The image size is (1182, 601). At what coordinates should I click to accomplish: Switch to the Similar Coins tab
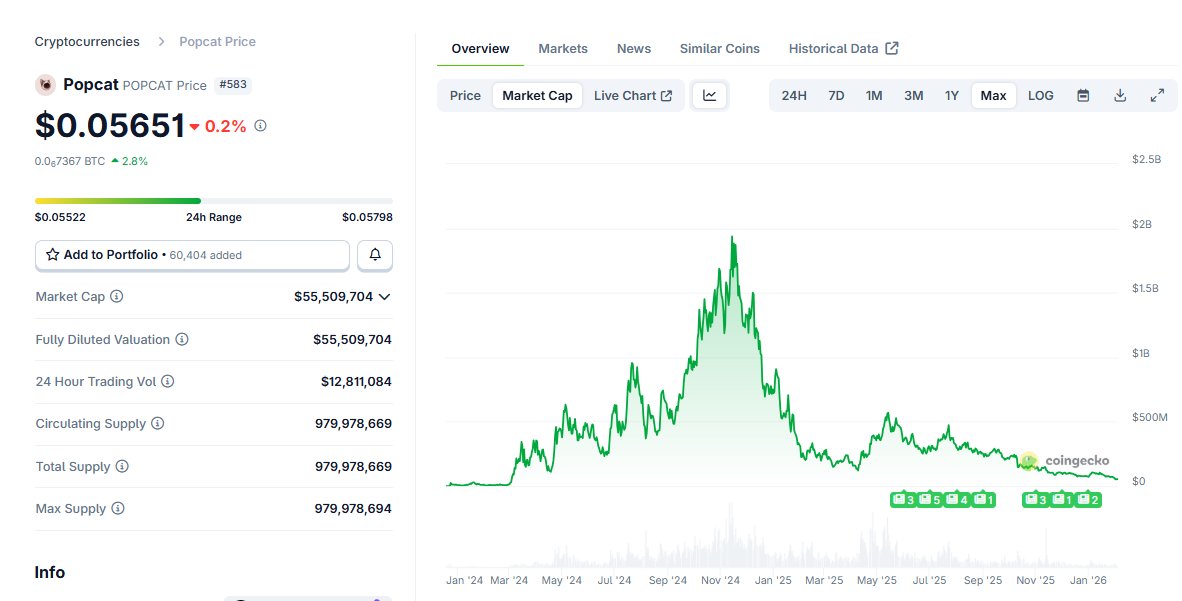point(719,48)
